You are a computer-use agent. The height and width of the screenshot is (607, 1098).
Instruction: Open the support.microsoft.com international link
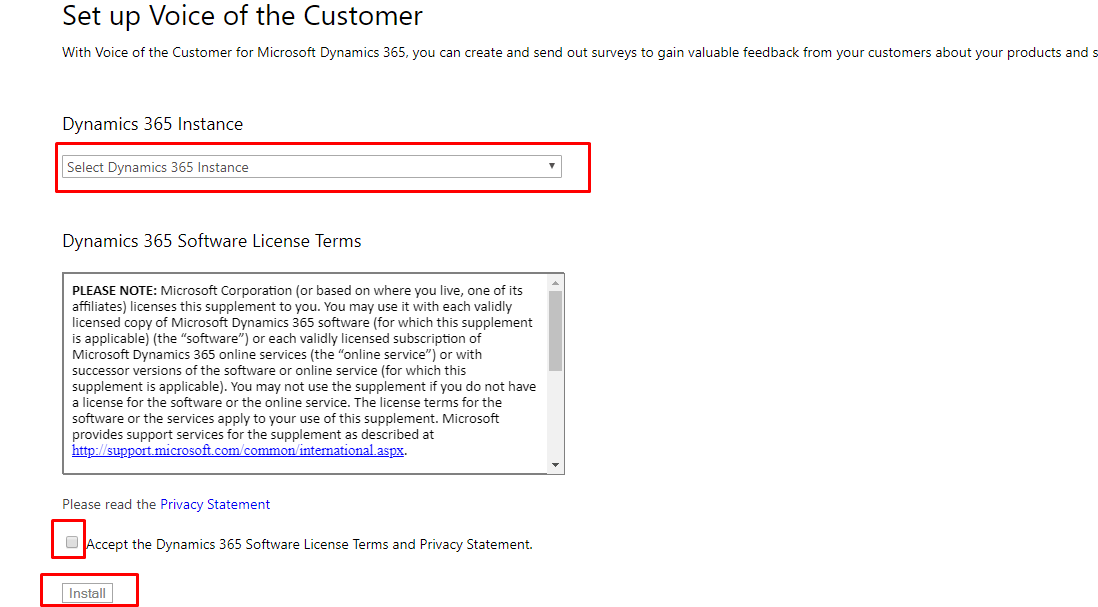[238, 450]
